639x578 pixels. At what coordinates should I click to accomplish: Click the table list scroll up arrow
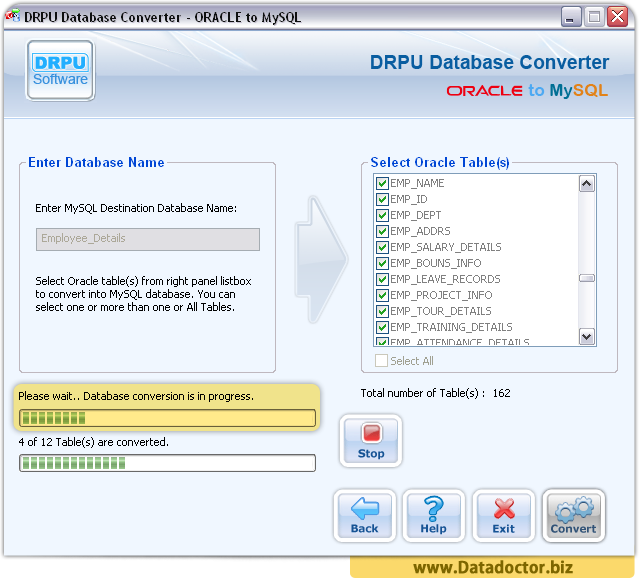click(x=586, y=184)
